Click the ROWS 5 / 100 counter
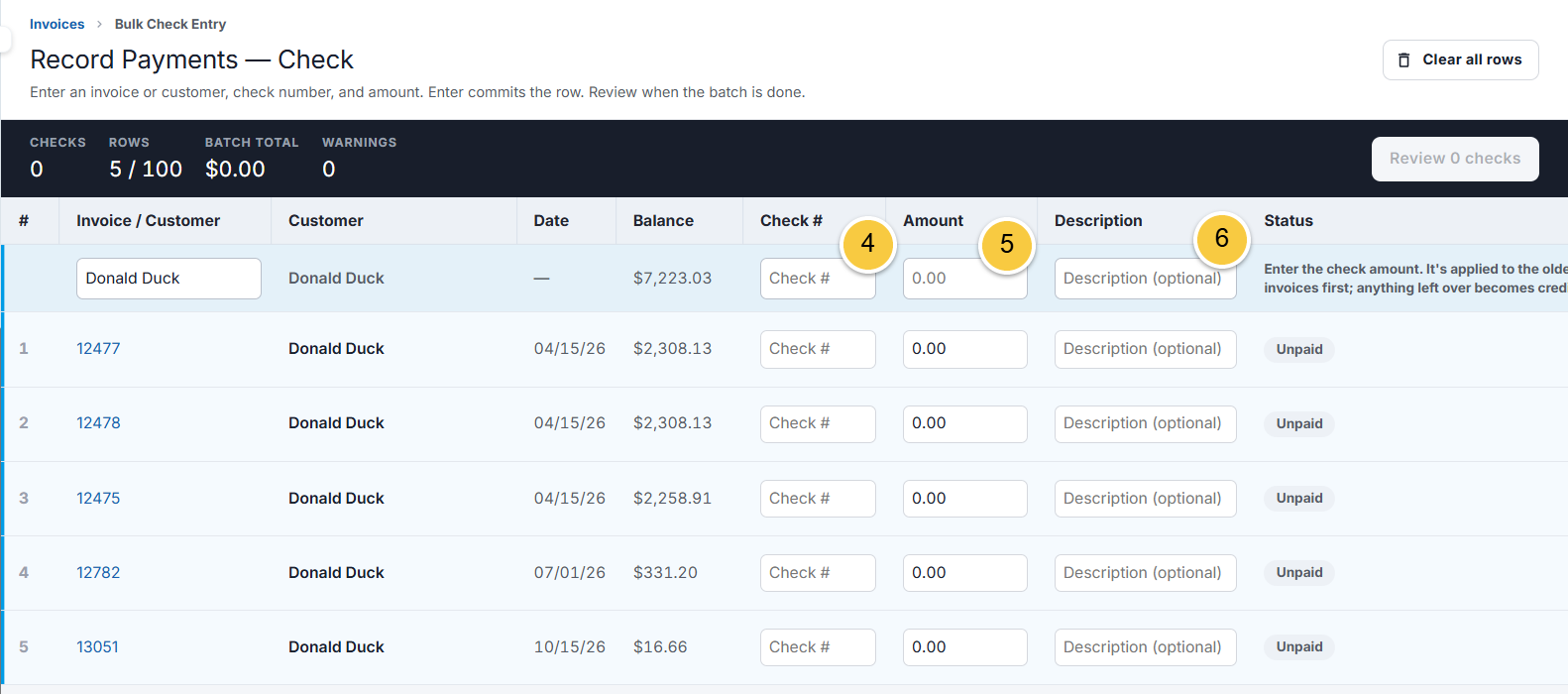The width and height of the screenshot is (1568, 694). coord(146,170)
